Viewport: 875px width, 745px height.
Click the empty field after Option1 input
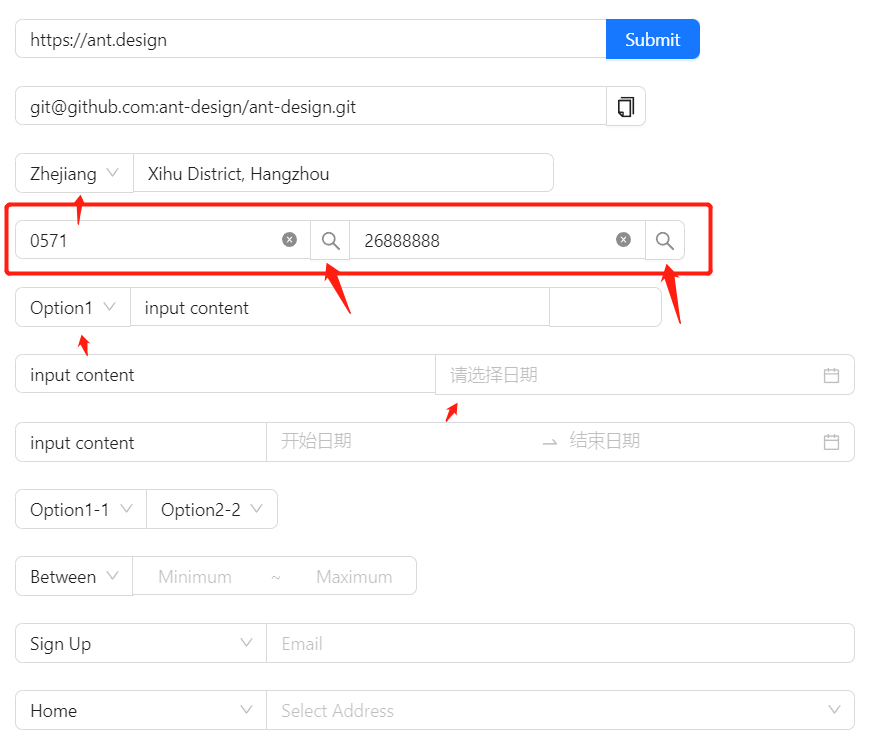click(x=605, y=307)
